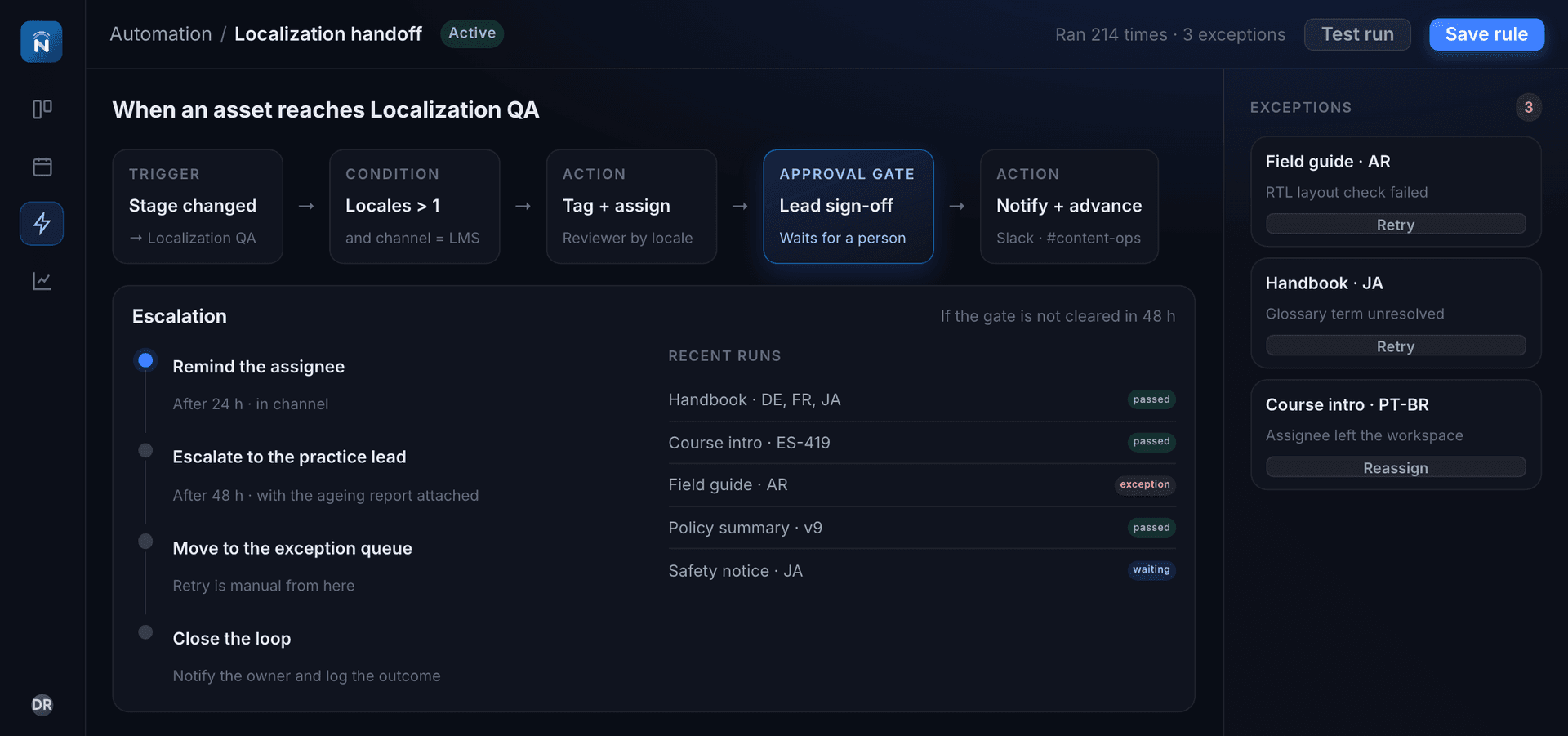Screen dimensions: 1568x736
Task: Click the Course intro · PT-BR exception title
Action: [x=1347, y=405]
